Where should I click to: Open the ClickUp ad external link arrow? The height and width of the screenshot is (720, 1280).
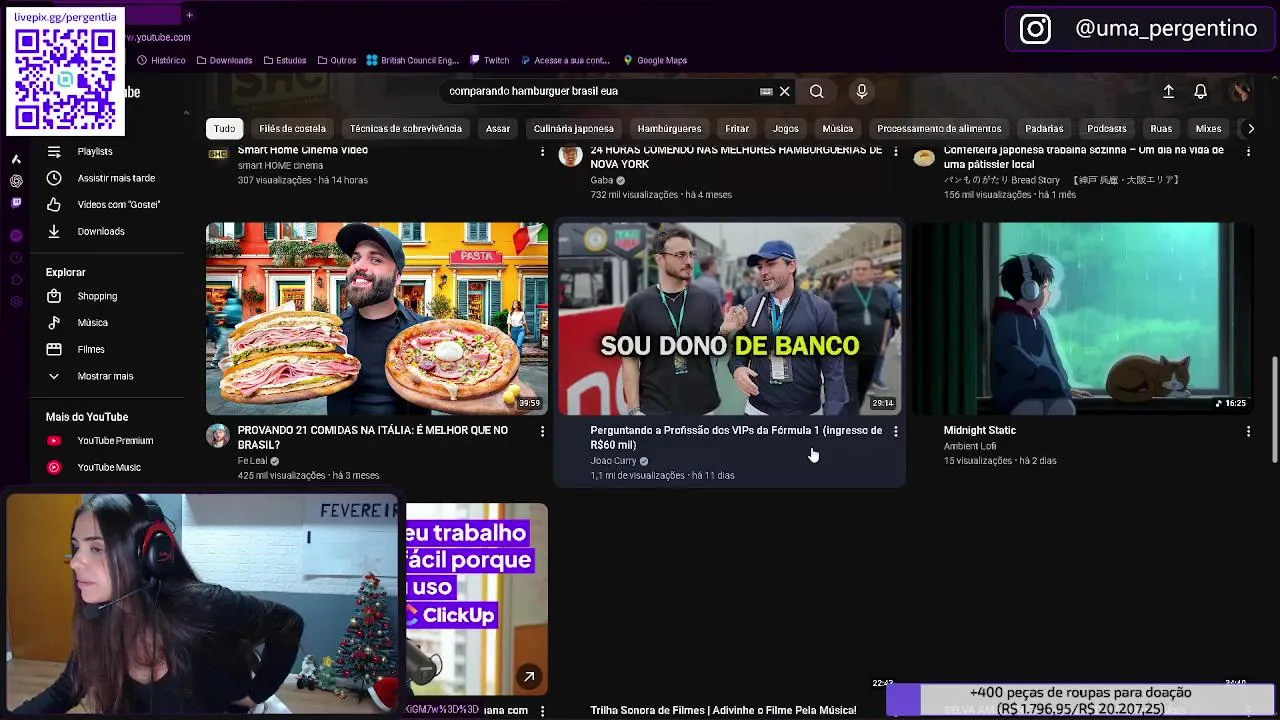click(x=529, y=677)
